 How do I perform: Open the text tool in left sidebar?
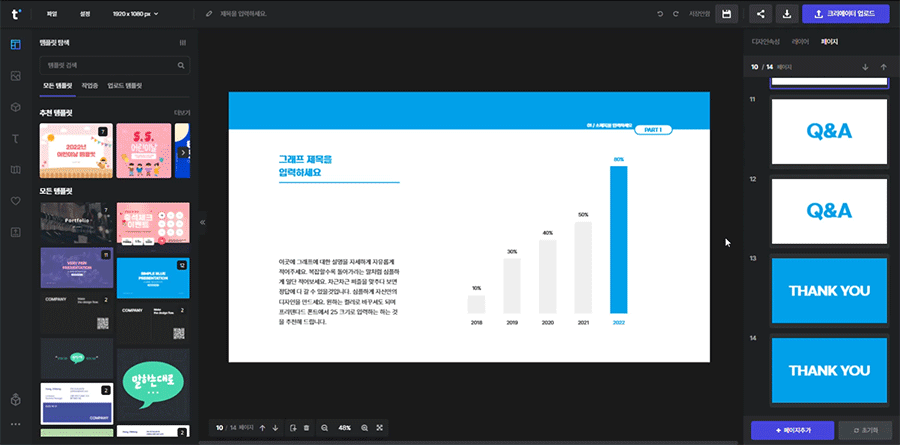[15, 138]
